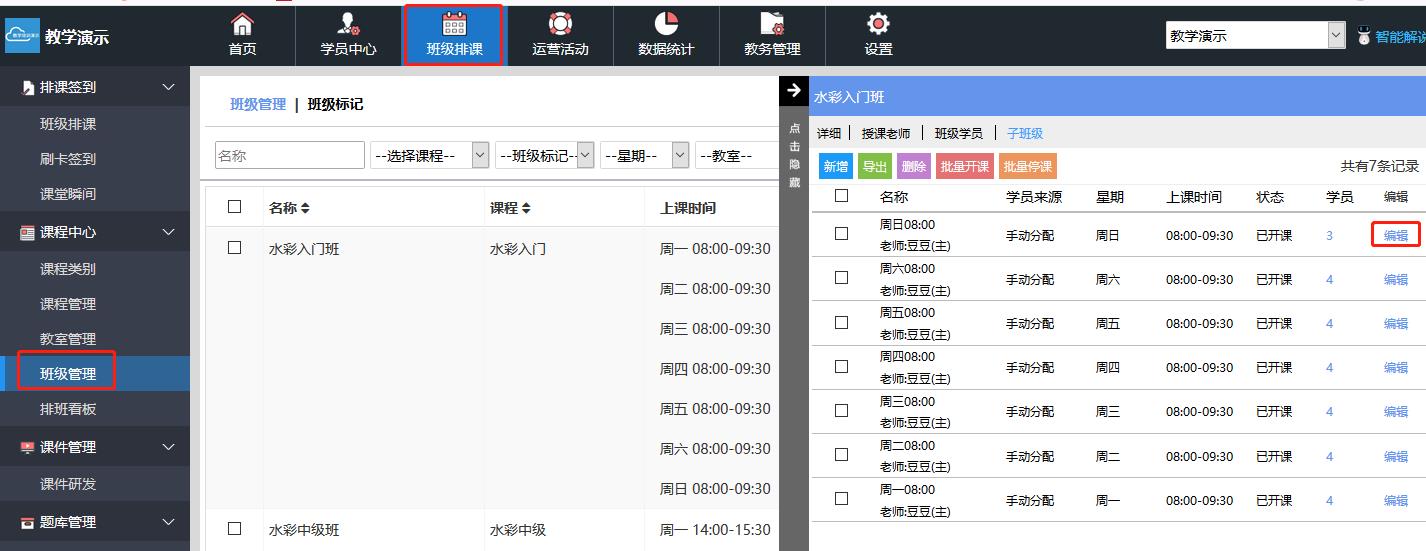
Task: Toggle select-all checkbox in sub-class table header
Action: point(841,196)
